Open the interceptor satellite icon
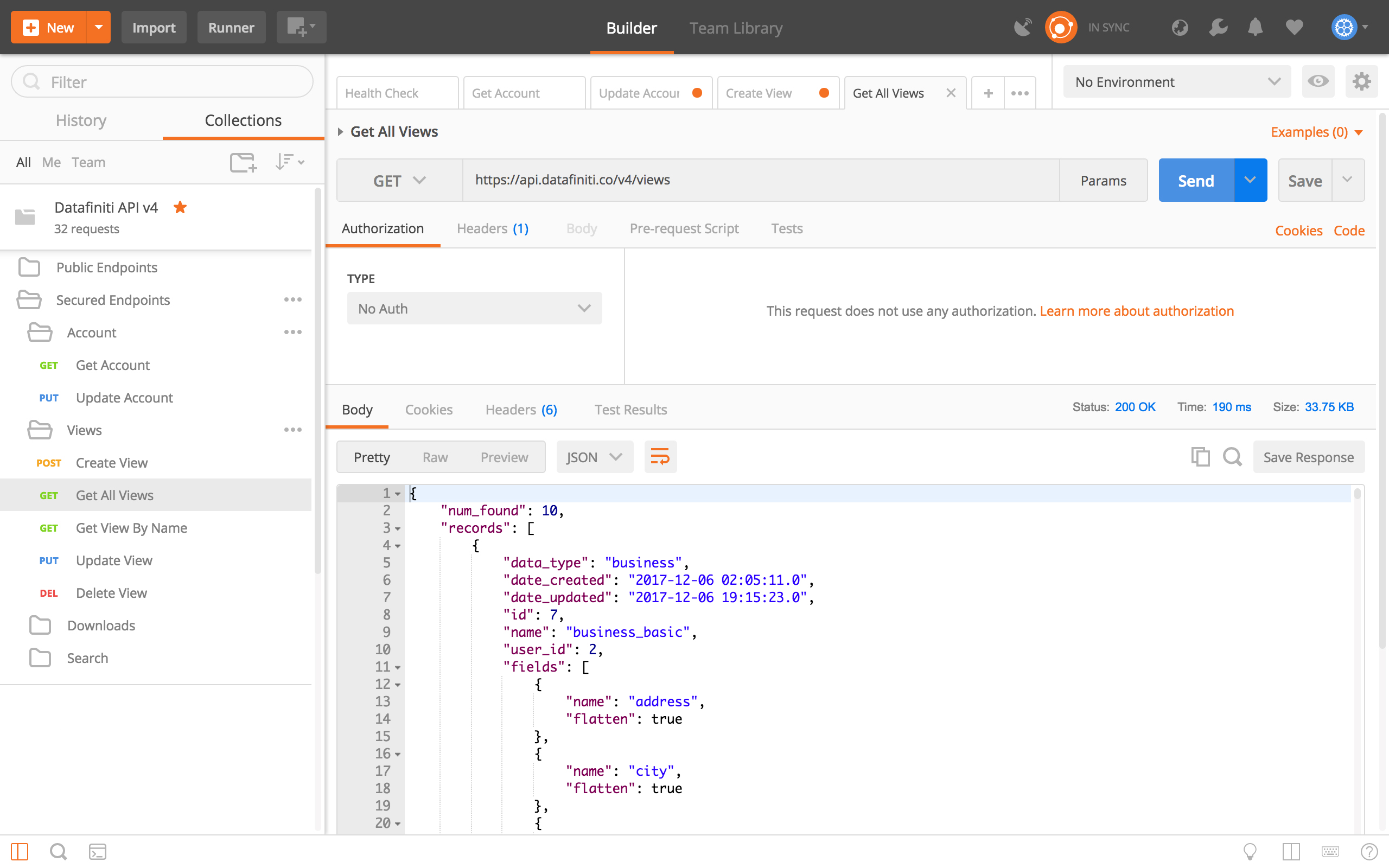This screenshot has height=868, width=1389. click(x=1022, y=28)
